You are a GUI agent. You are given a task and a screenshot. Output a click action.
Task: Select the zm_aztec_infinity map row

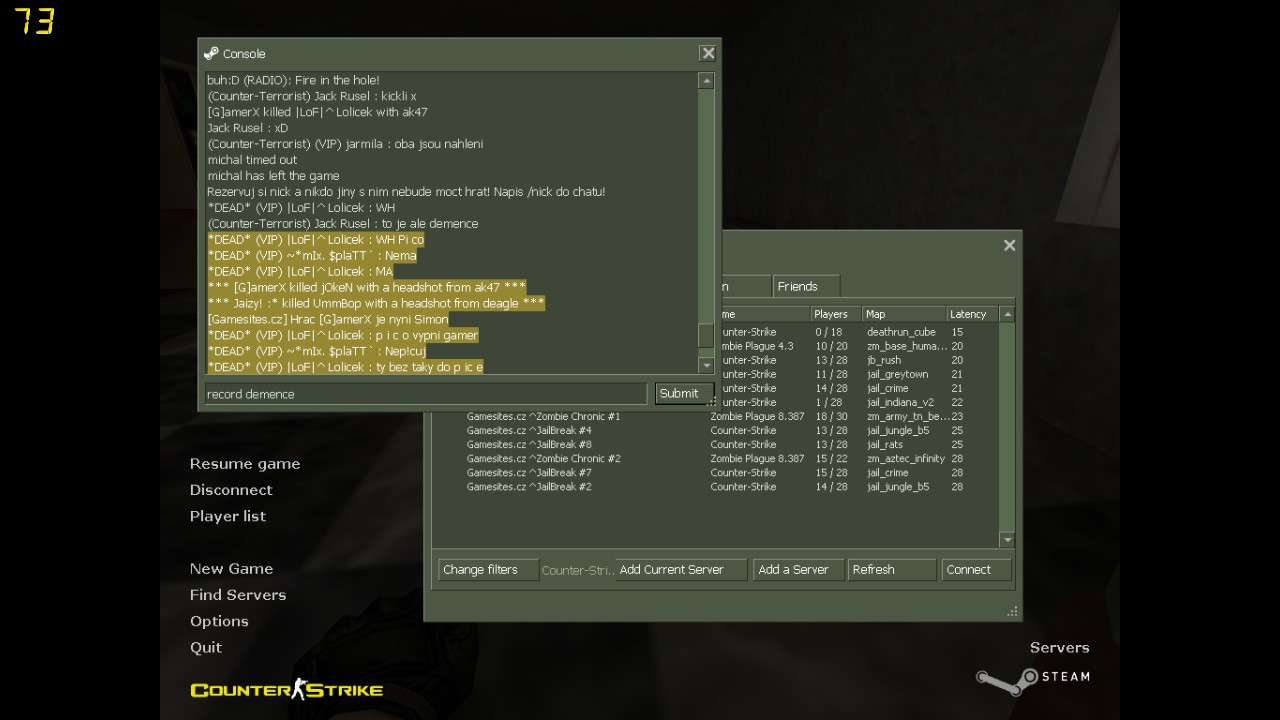click(715, 459)
